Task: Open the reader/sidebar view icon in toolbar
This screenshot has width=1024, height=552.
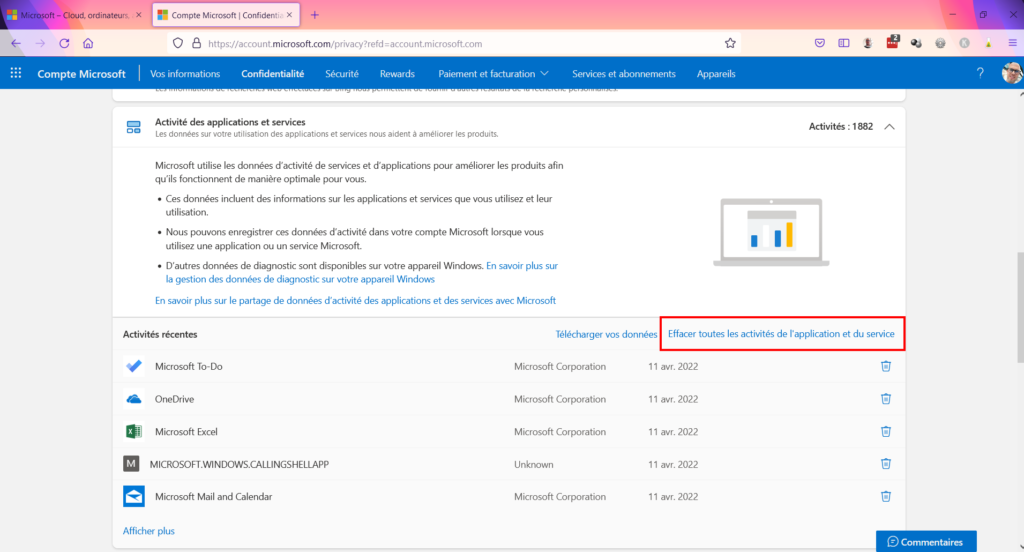Action: click(844, 43)
